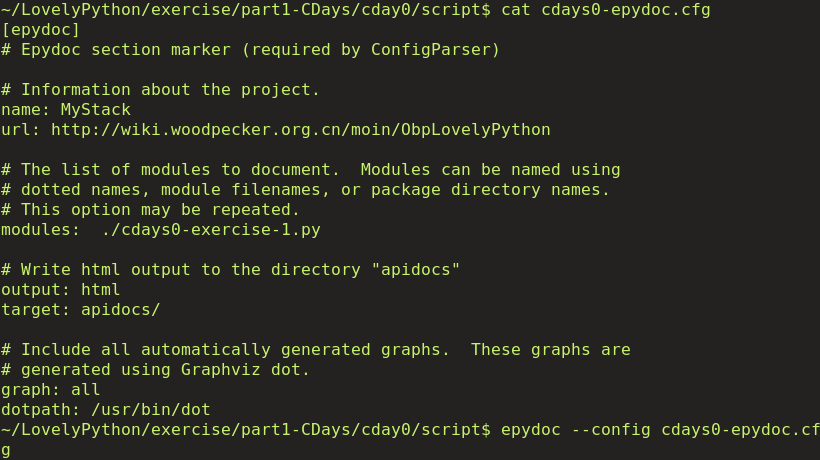
Task: Click the 'output: html' setting
Action: [x=60, y=290]
